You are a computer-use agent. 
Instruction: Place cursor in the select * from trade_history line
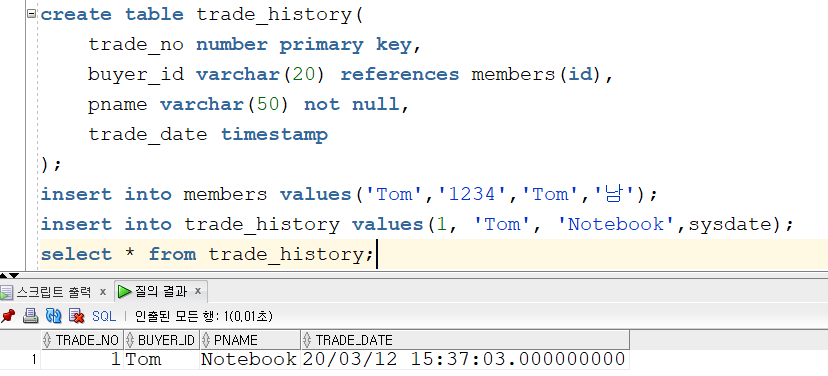point(207,255)
